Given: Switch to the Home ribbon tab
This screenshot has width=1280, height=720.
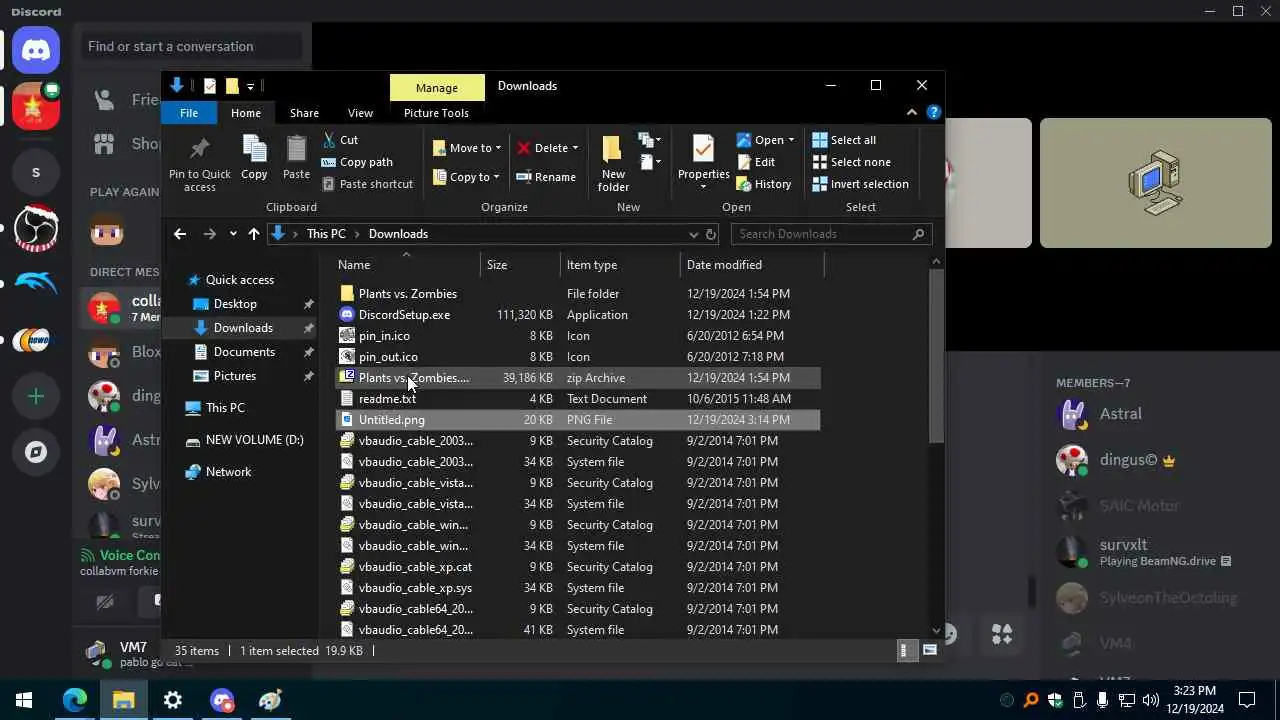Looking at the screenshot, I should [246, 113].
